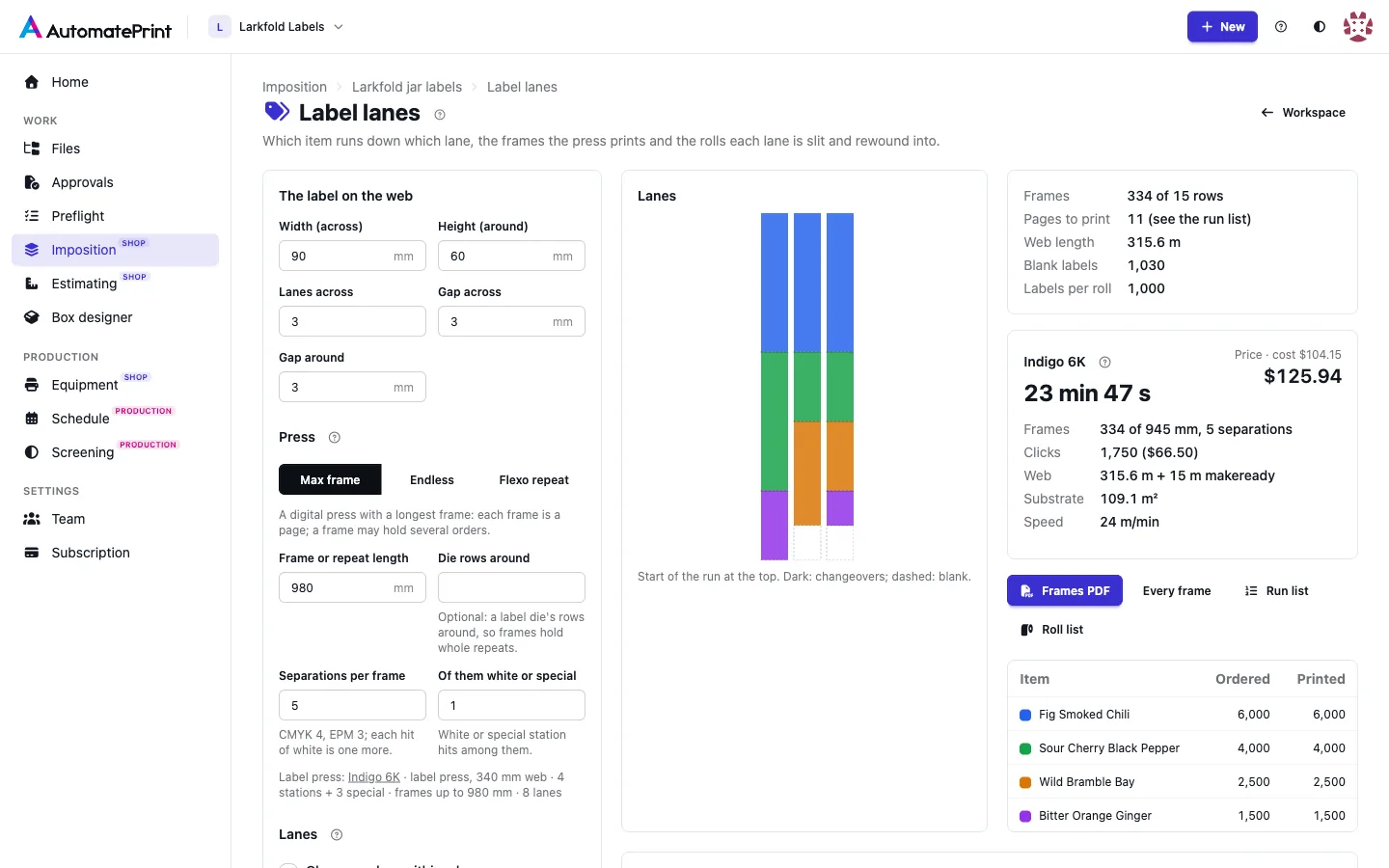Click the help icon next to Lanes heading
This screenshot has width=1389, height=868.
point(337,835)
